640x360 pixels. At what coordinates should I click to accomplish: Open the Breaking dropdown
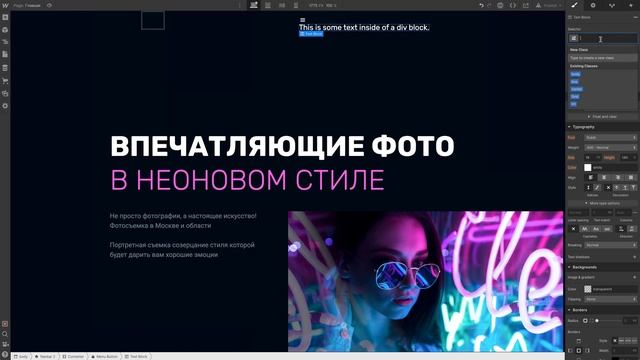pyautogui.click(x=610, y=245)
